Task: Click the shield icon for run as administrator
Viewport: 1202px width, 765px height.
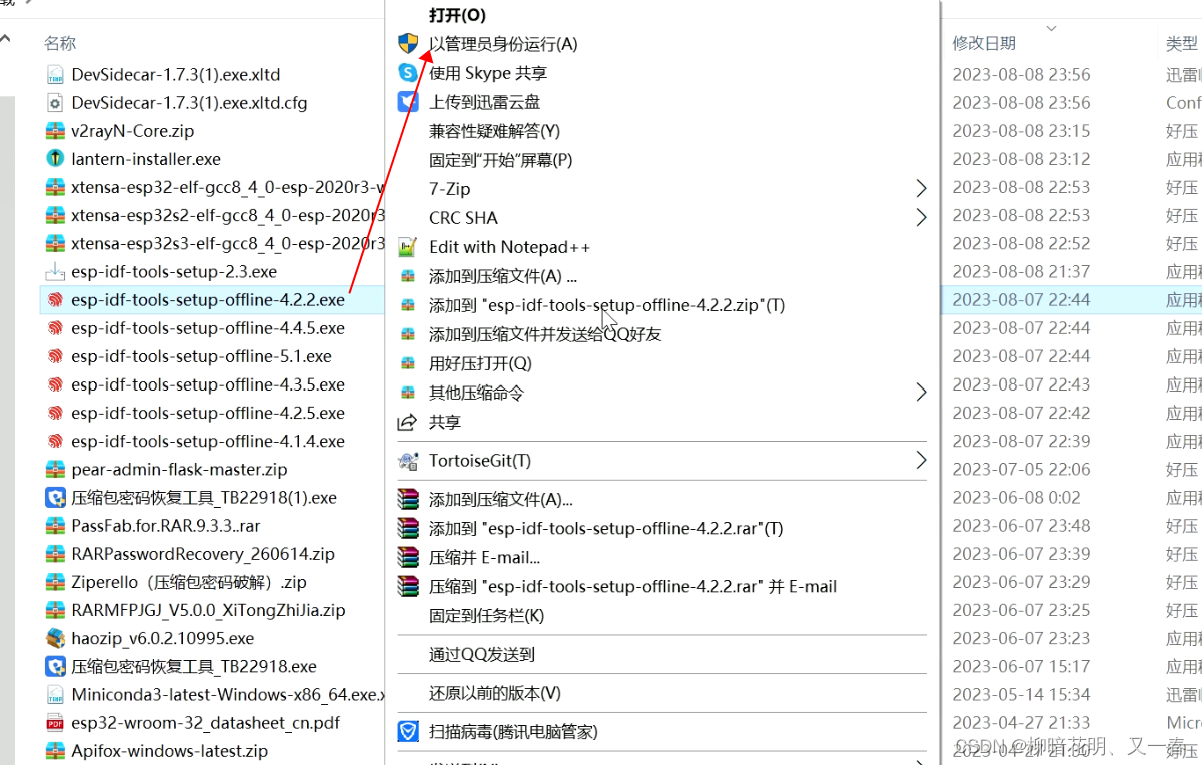Action: (408, 43)
